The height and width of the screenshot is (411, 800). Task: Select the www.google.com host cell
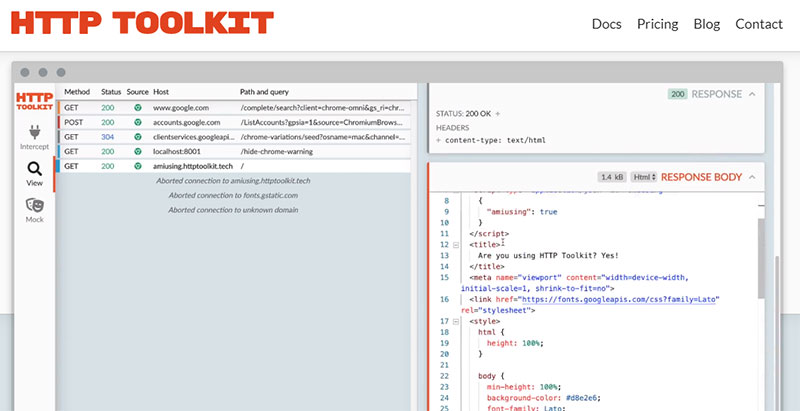[181, 108]
